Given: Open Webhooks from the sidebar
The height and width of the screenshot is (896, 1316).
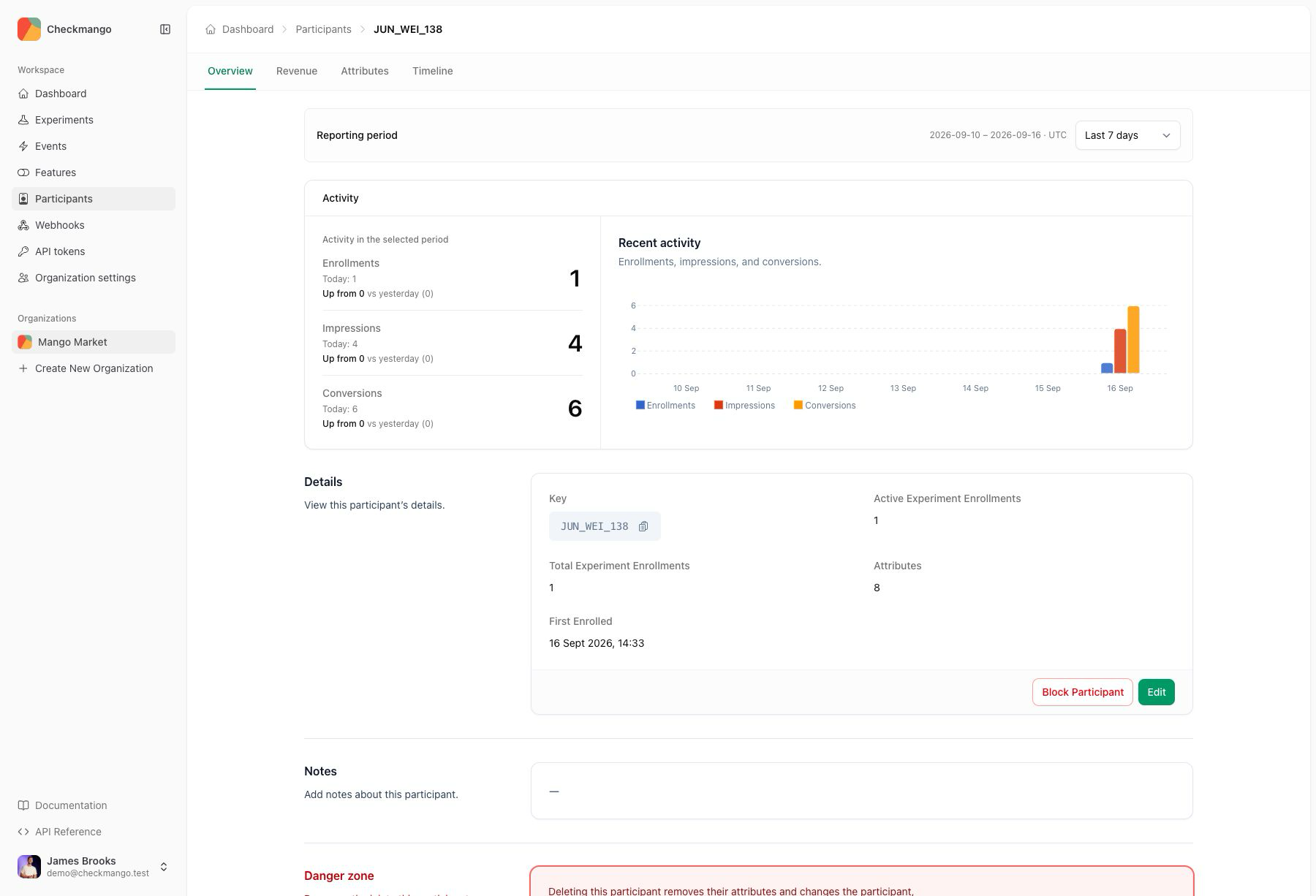Looking at the screenshot, I should pyautogui.click(x=94, y=225).
